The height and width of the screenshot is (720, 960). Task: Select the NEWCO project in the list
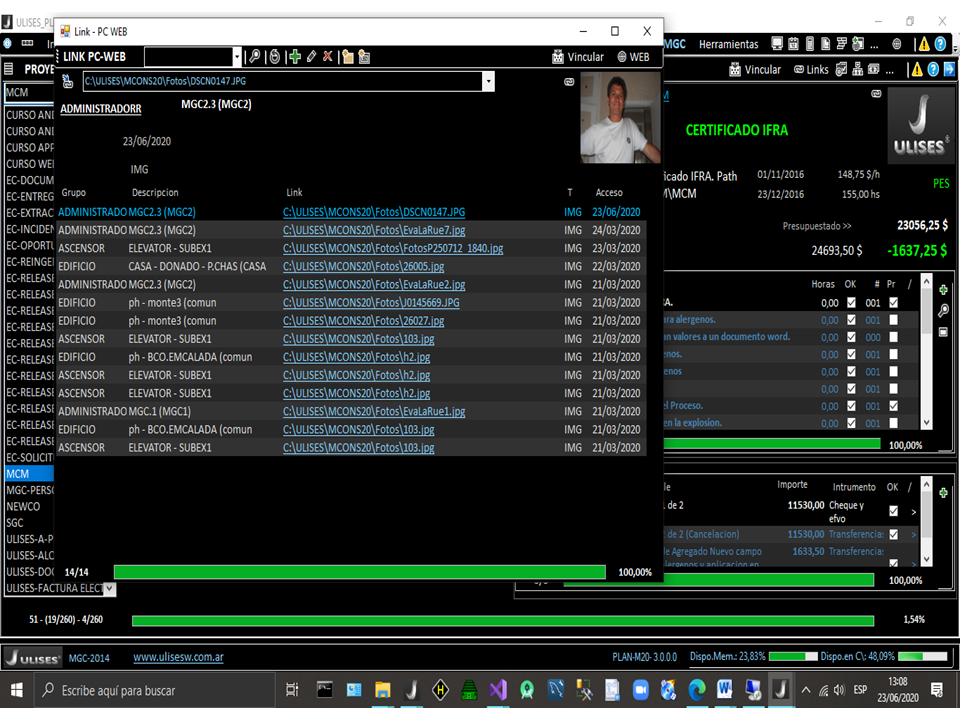tap(23, 506)
